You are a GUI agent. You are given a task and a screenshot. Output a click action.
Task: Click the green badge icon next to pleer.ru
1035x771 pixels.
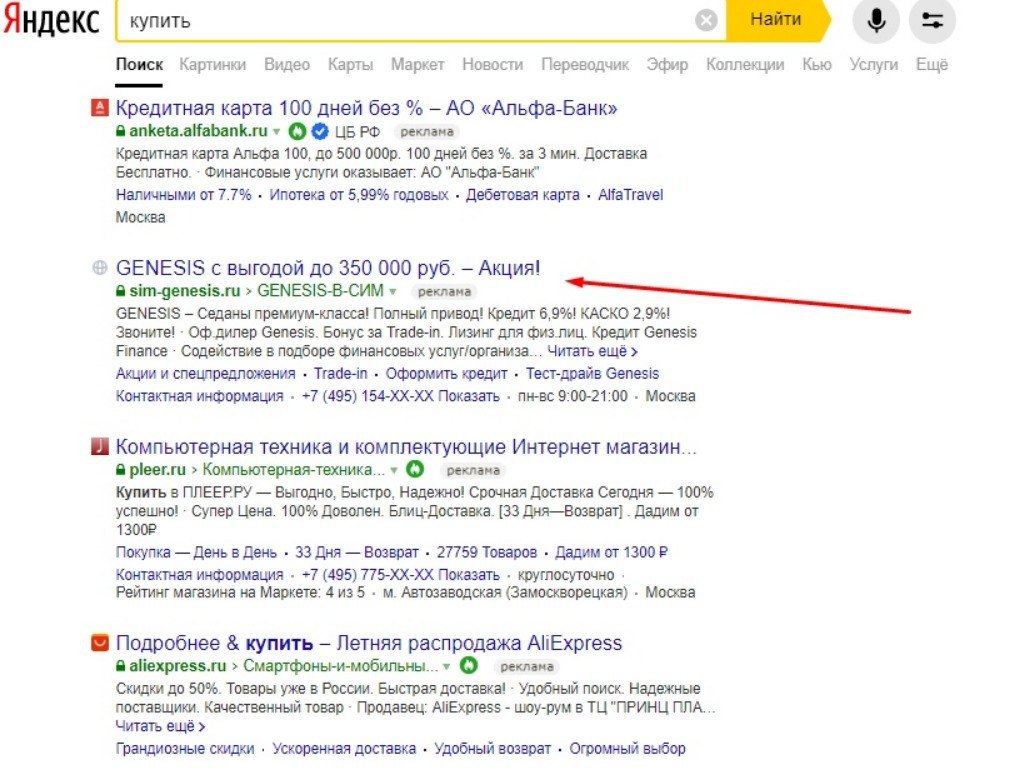pos(415,469)
